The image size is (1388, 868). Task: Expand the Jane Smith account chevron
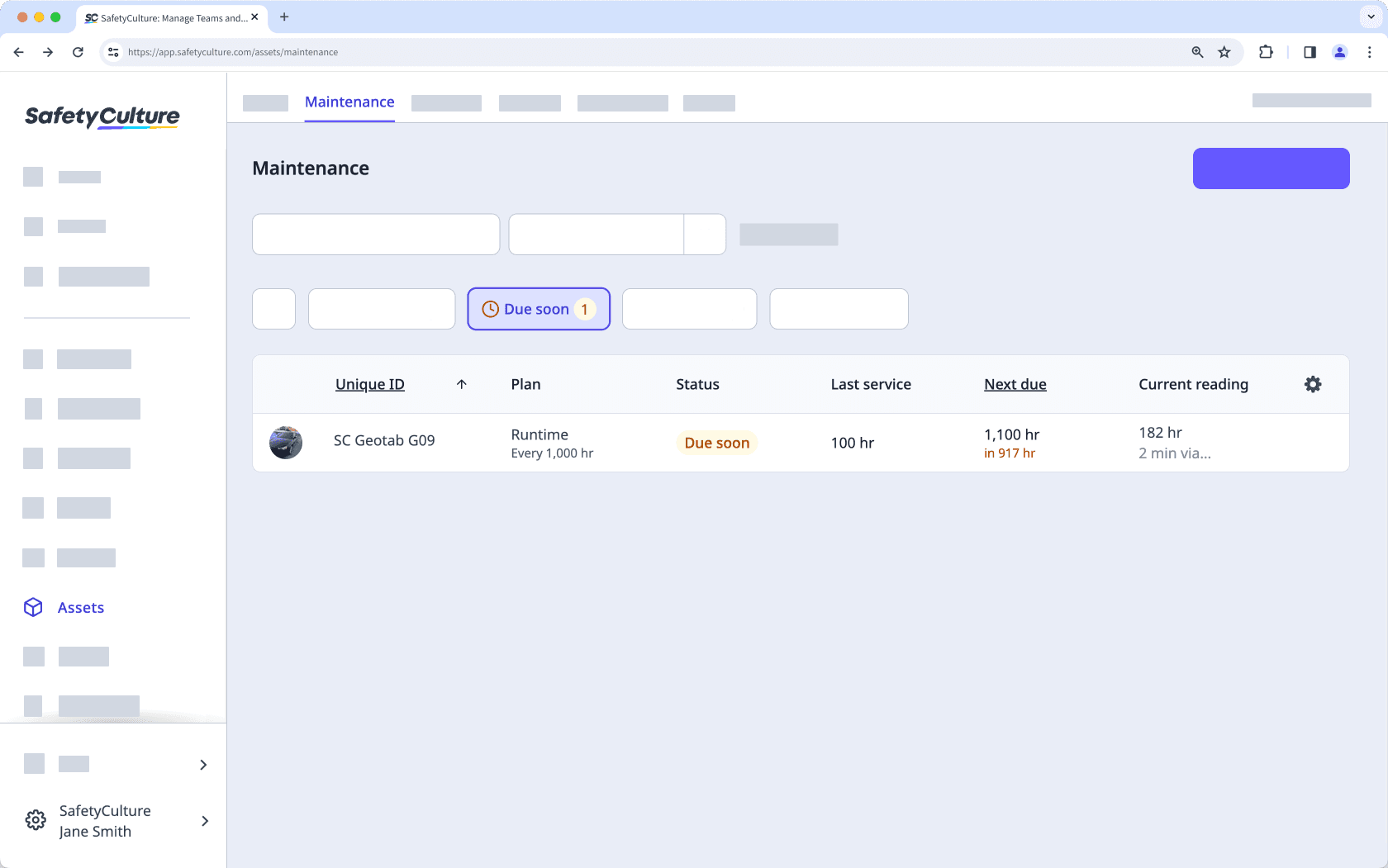(x=204, y=821)
